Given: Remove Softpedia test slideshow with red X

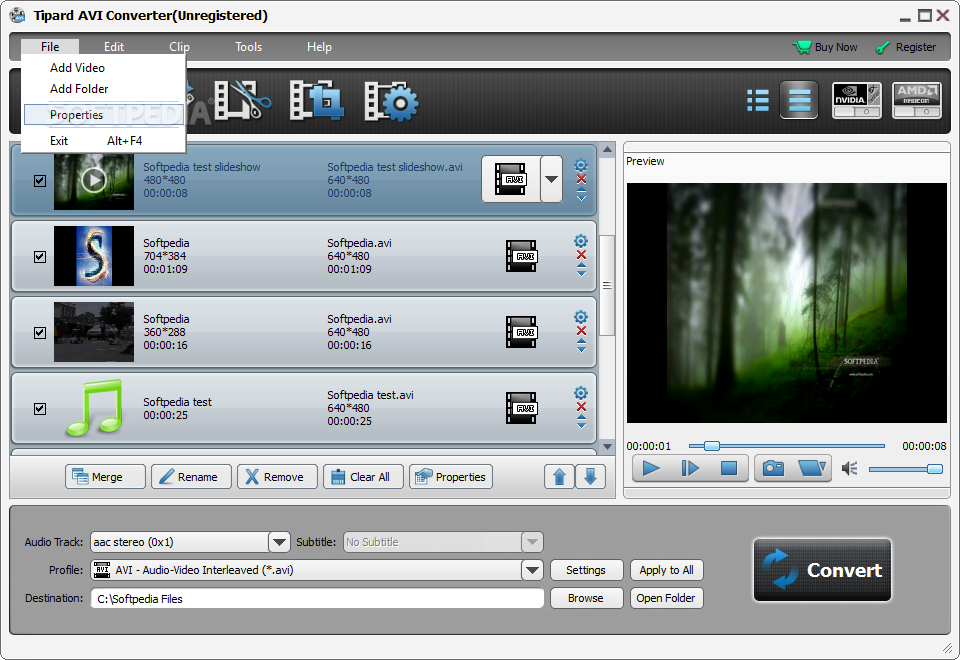Looking at the screenshot, I should tap(582, 179).
